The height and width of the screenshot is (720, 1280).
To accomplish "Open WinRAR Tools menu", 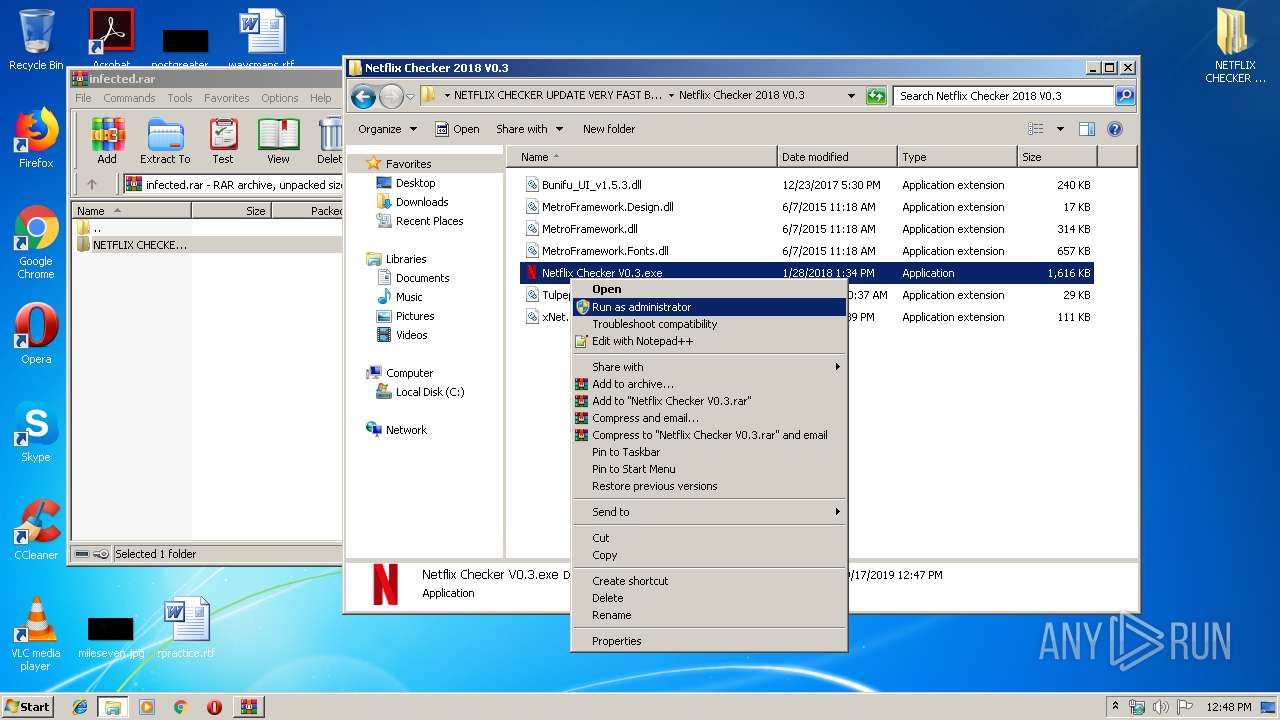I will point(180,98).
